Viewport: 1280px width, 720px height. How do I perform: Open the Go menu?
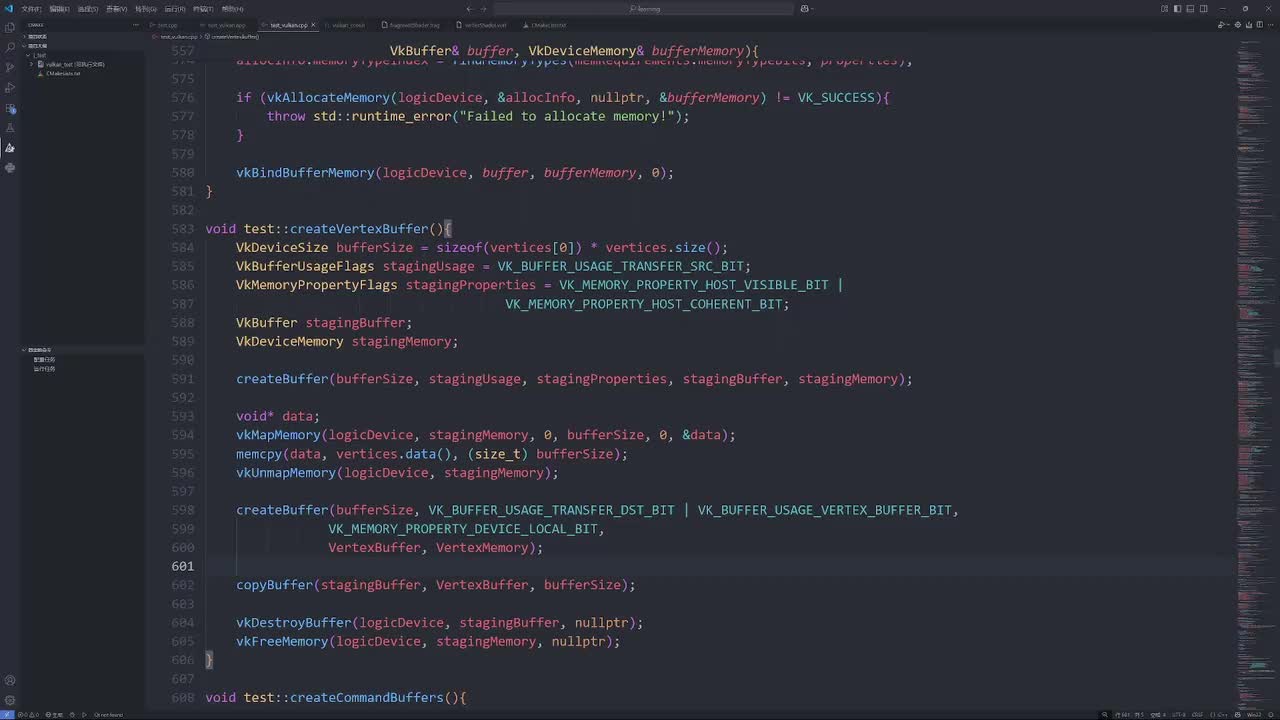point(146,9)
